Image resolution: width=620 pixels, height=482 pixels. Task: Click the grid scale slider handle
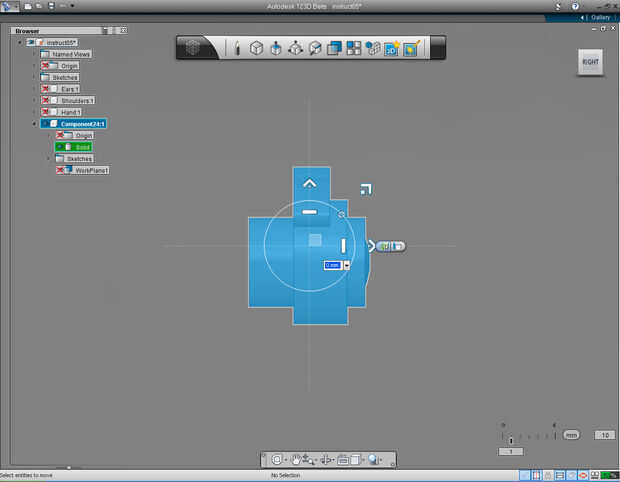pos(511,440)
